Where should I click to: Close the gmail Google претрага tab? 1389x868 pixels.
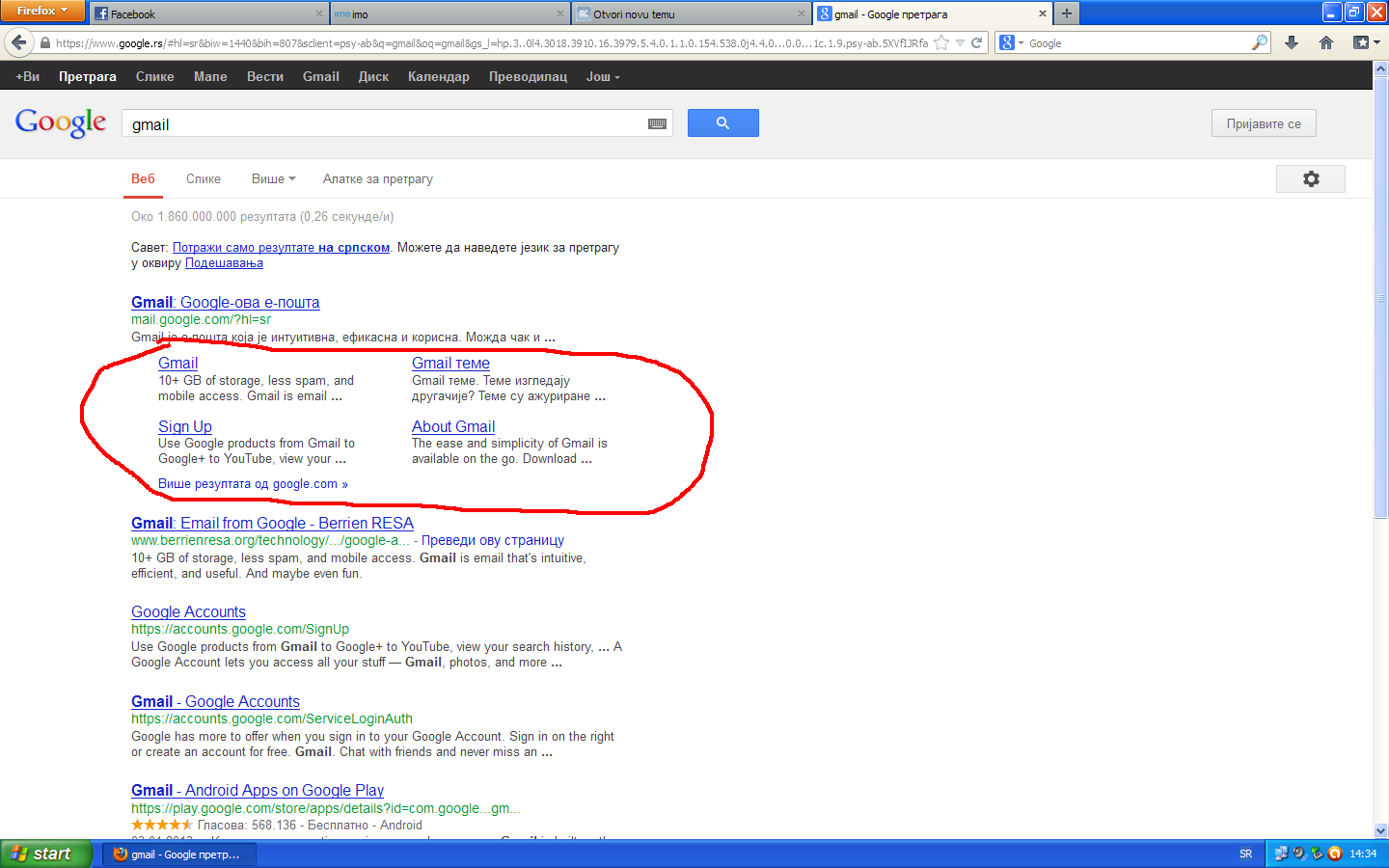1043,14
